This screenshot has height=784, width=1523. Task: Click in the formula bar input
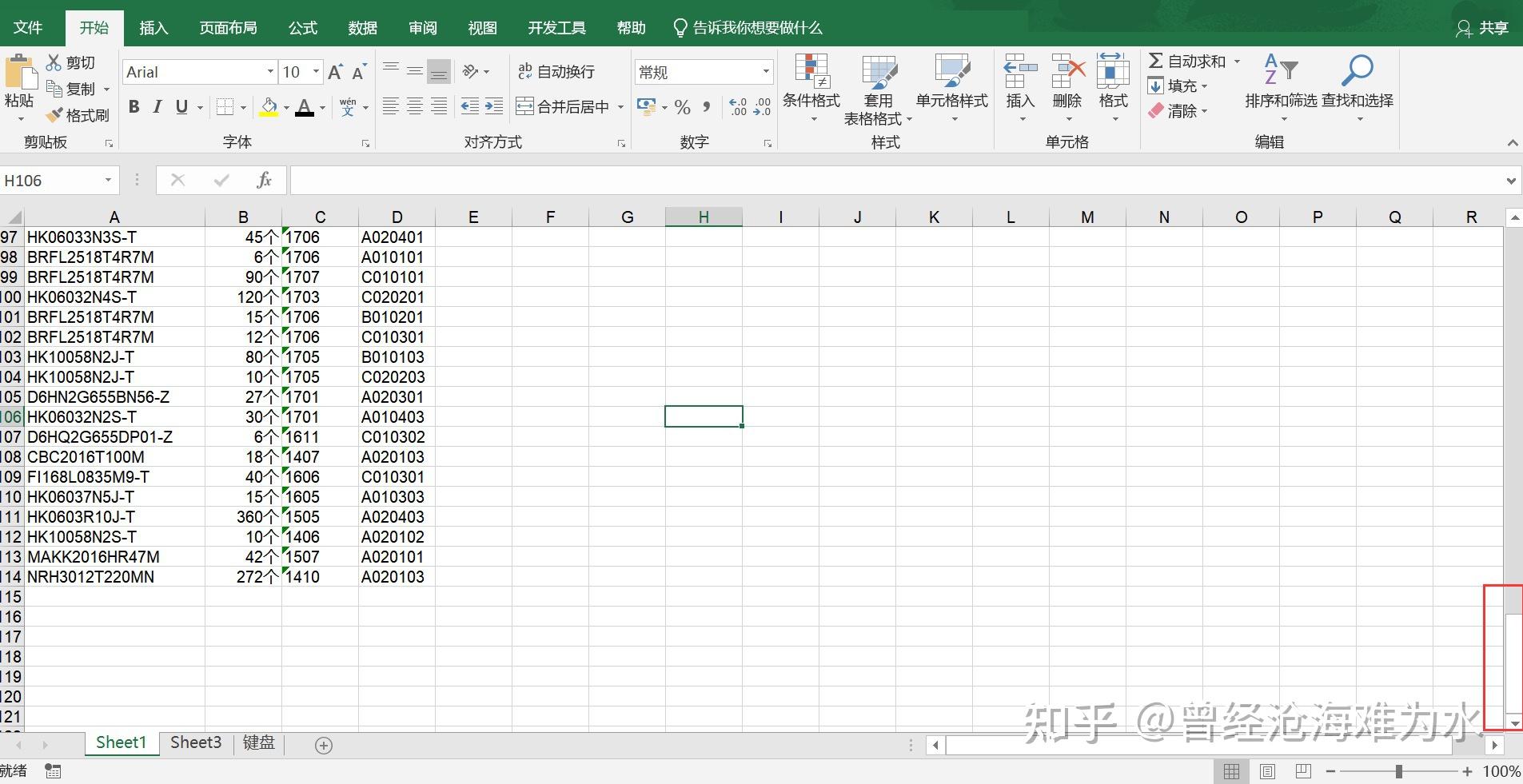(x=896, y=181)
